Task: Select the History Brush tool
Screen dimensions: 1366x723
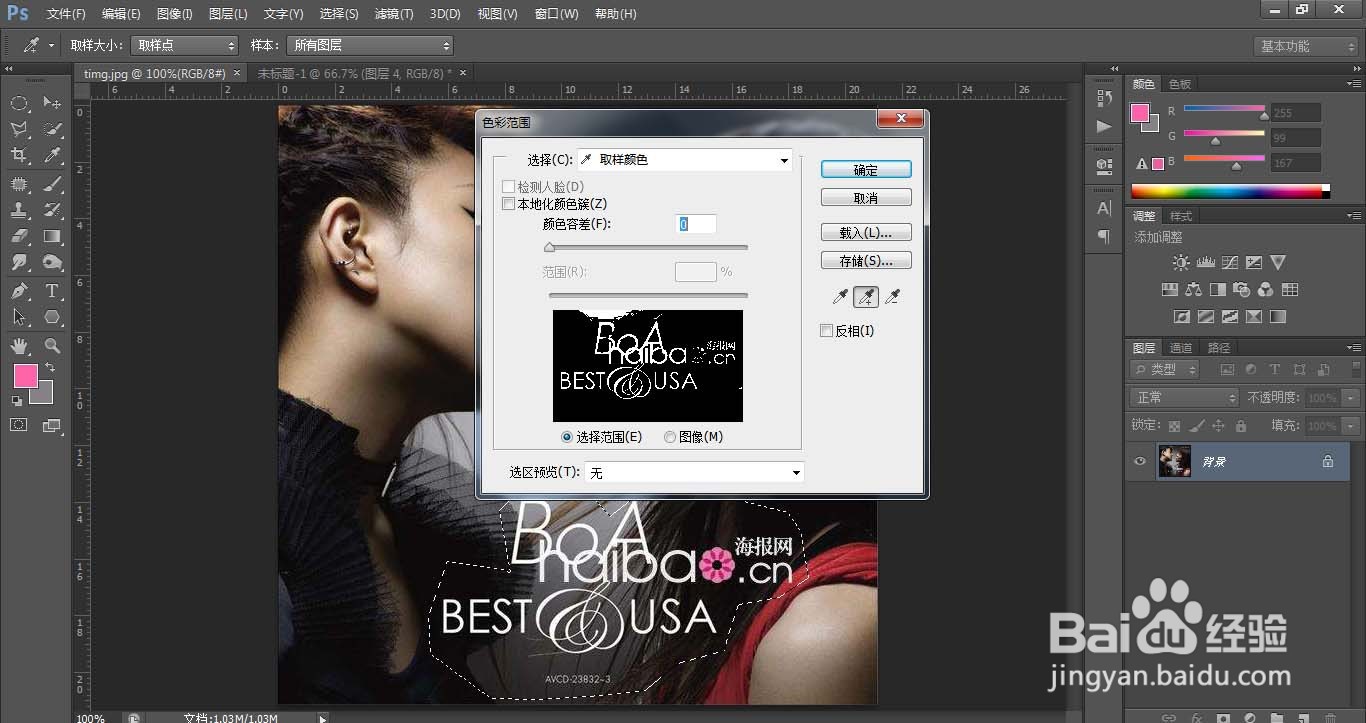Action: pyautogui.click(x=52, y=210)
